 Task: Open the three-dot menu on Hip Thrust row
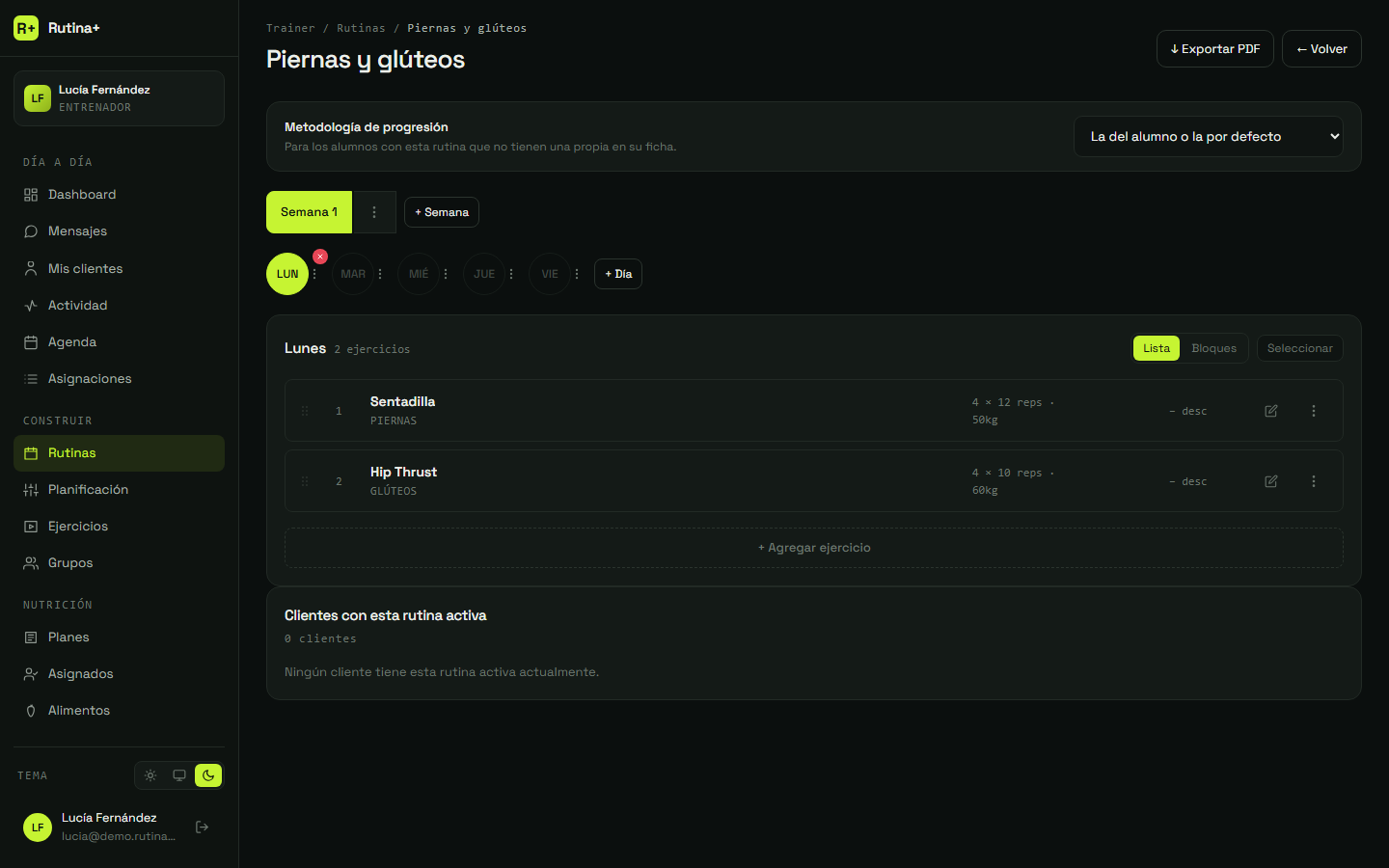1314,481
